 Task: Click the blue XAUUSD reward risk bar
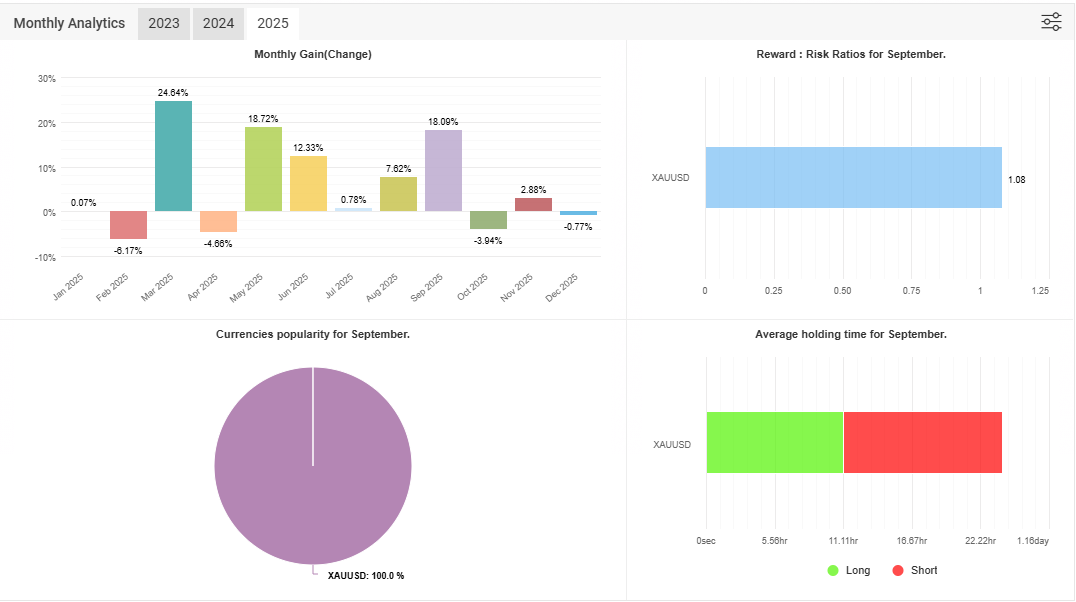pyautogui.click(x=853, y=178)
